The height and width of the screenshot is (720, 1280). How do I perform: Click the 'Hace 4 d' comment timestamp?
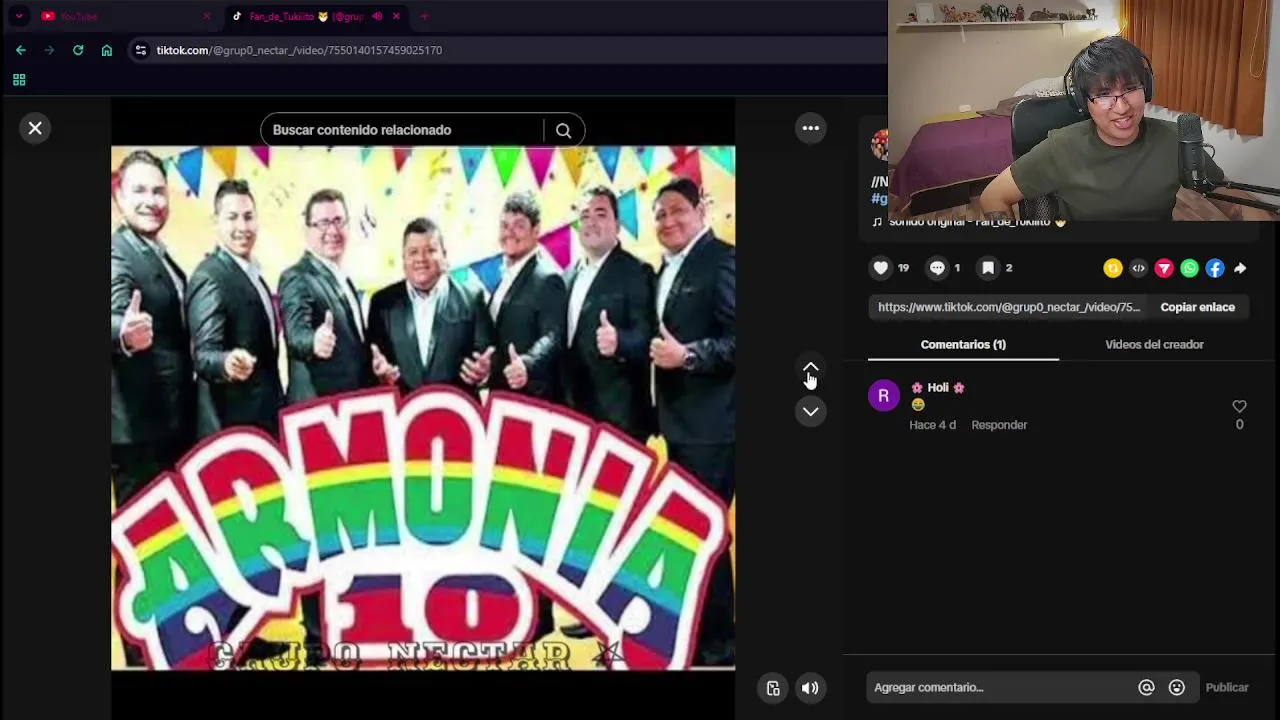click(x=932, y=425)
